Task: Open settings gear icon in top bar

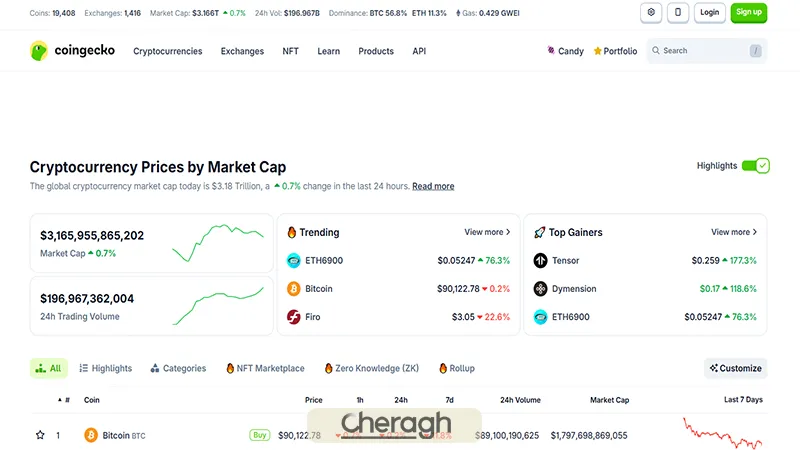Action: pyautogui.click(x=651, y=12)
